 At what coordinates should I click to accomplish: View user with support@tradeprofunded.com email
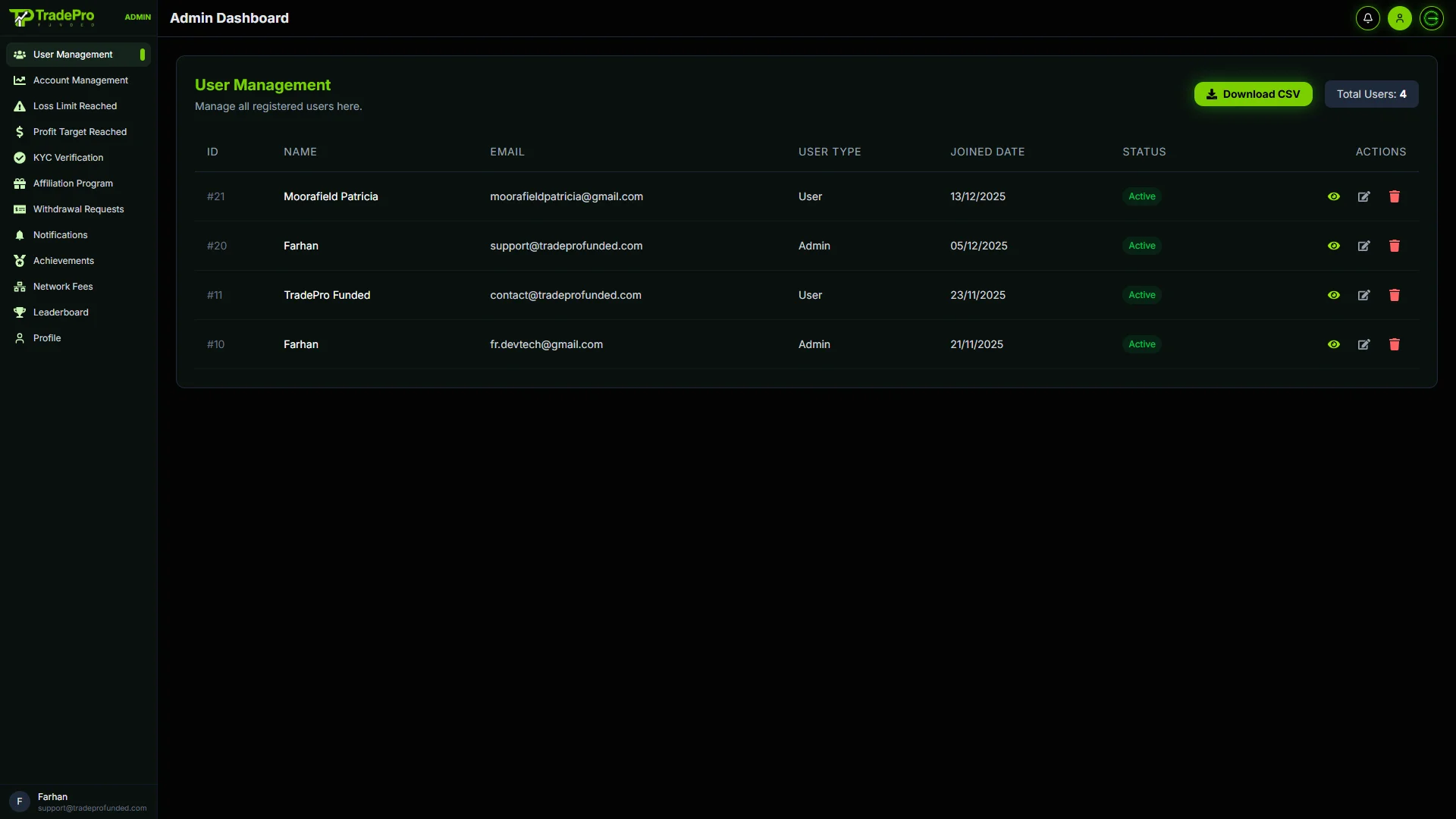pyautogui.click(x=1334, y=246)
